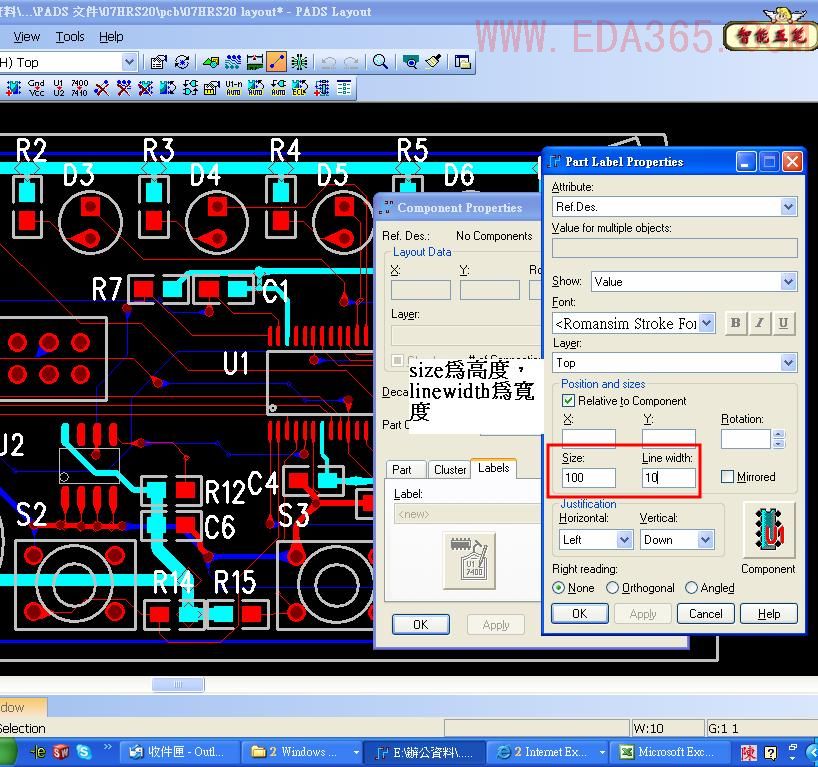Viewport: 818px width, 767px height.
Task: Click the Size input field
Action: tap(588, 478)
